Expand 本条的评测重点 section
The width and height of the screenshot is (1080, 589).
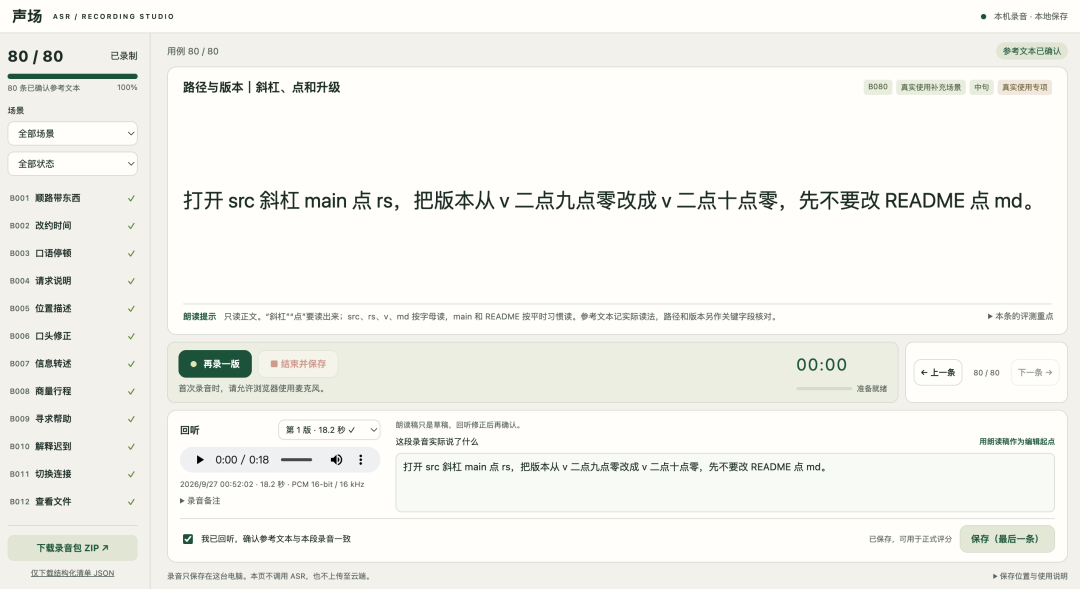(x=1020, y=316)
